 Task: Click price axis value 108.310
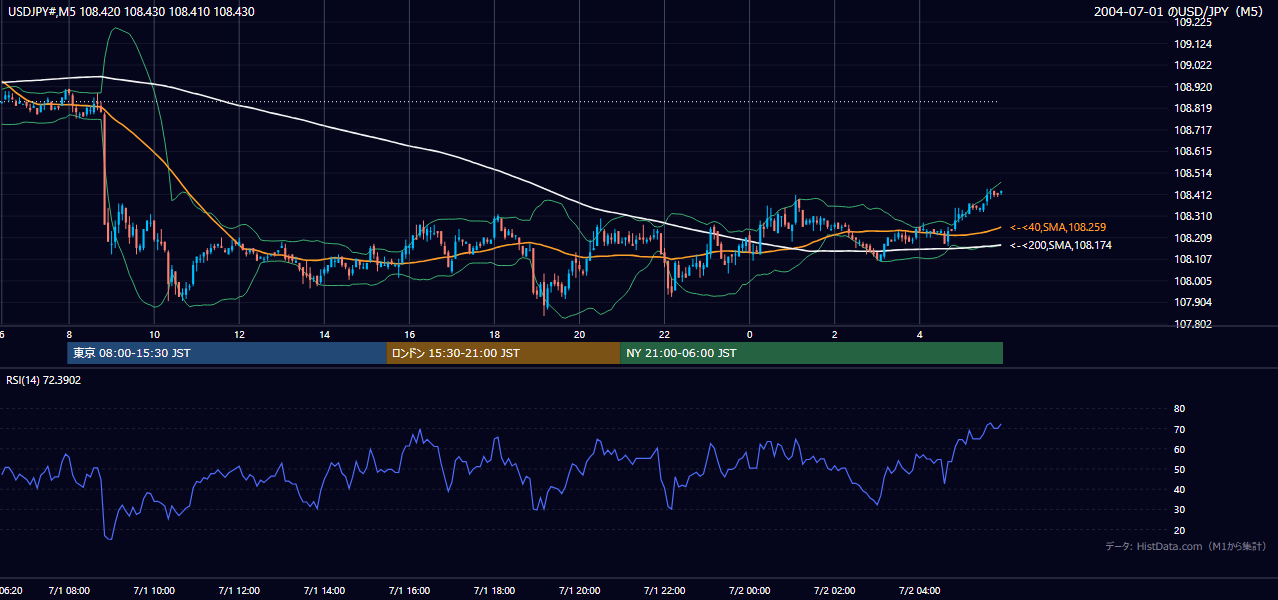click(1192, 216)
